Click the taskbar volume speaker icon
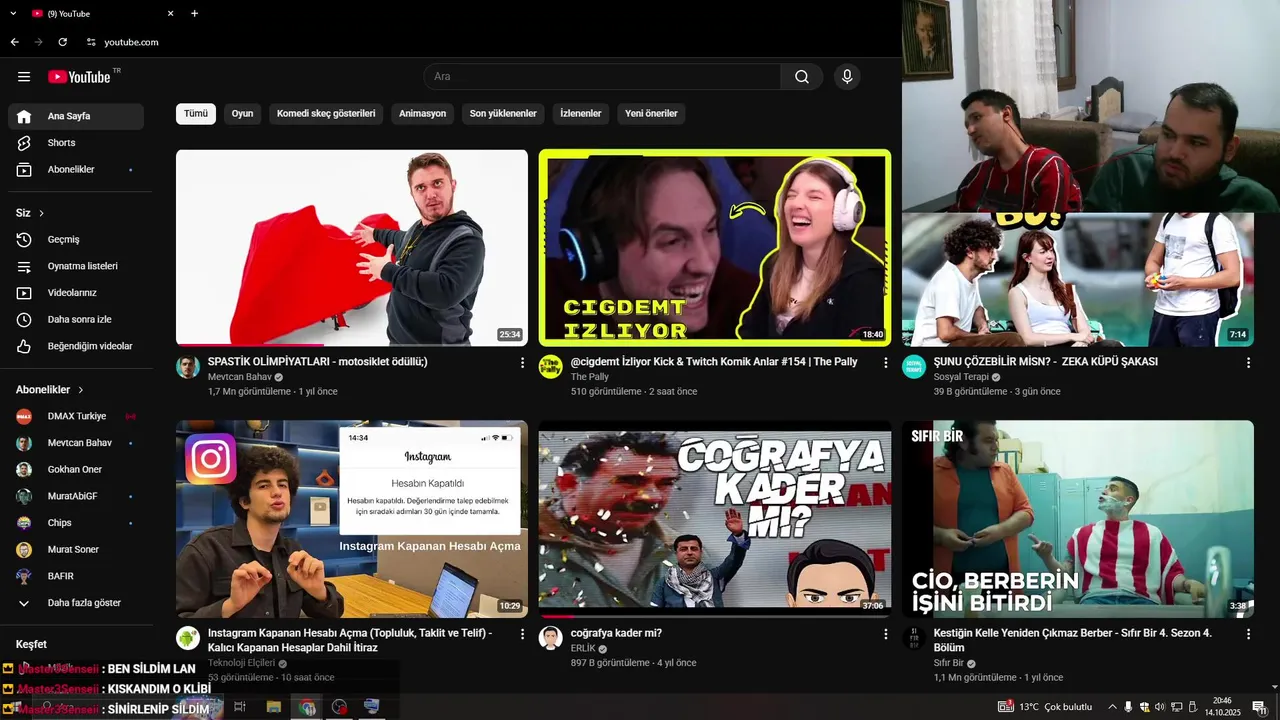 pyautogui.click(x=1160, y=707)
